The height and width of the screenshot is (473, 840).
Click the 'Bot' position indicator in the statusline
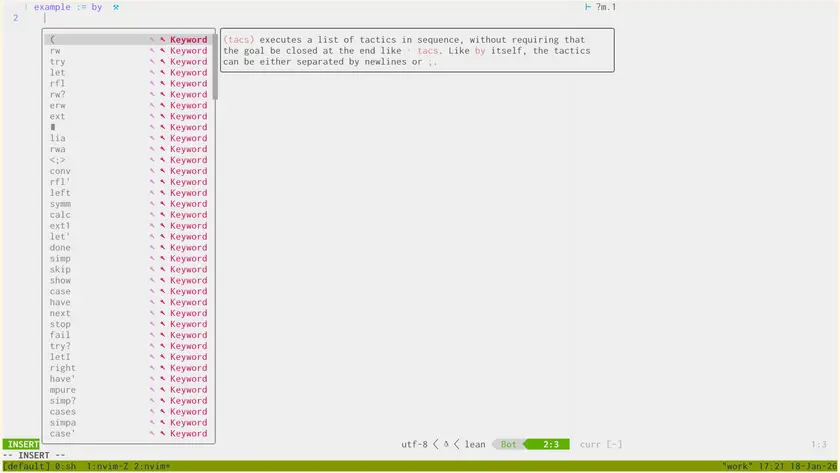pyautogui.click(x=507, y=444)
